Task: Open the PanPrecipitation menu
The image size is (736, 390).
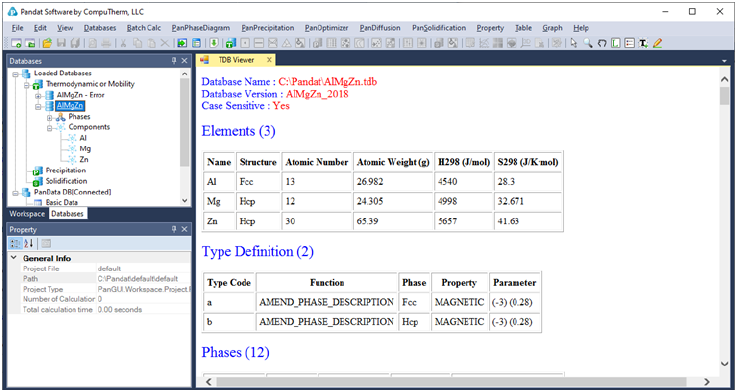Action: [x=268, y=28]
